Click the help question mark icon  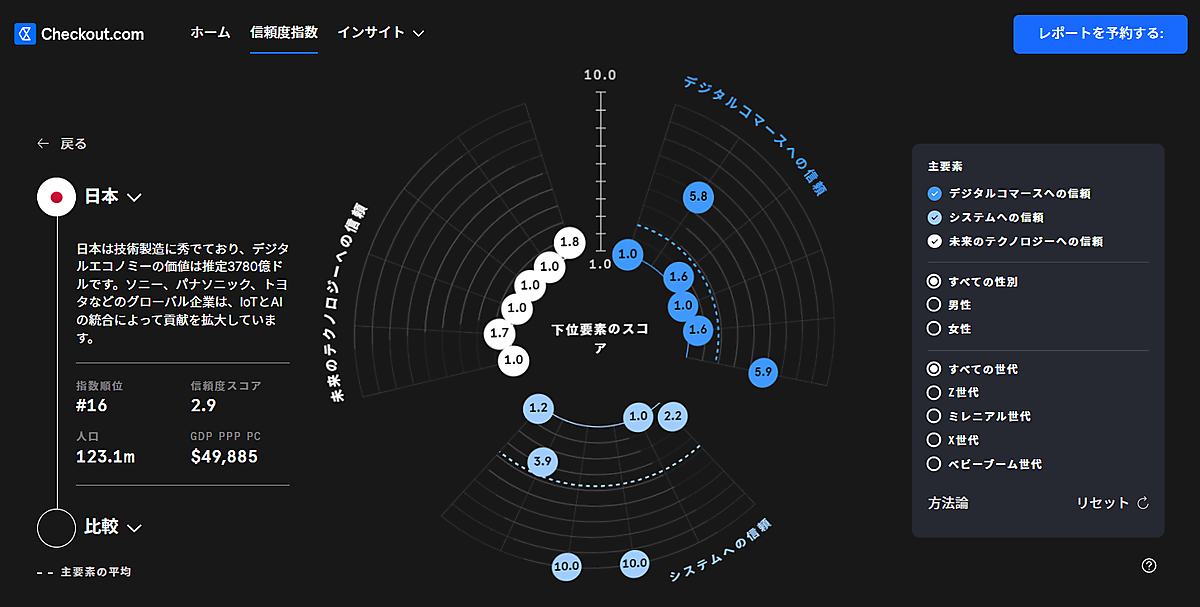[1149, 566]
